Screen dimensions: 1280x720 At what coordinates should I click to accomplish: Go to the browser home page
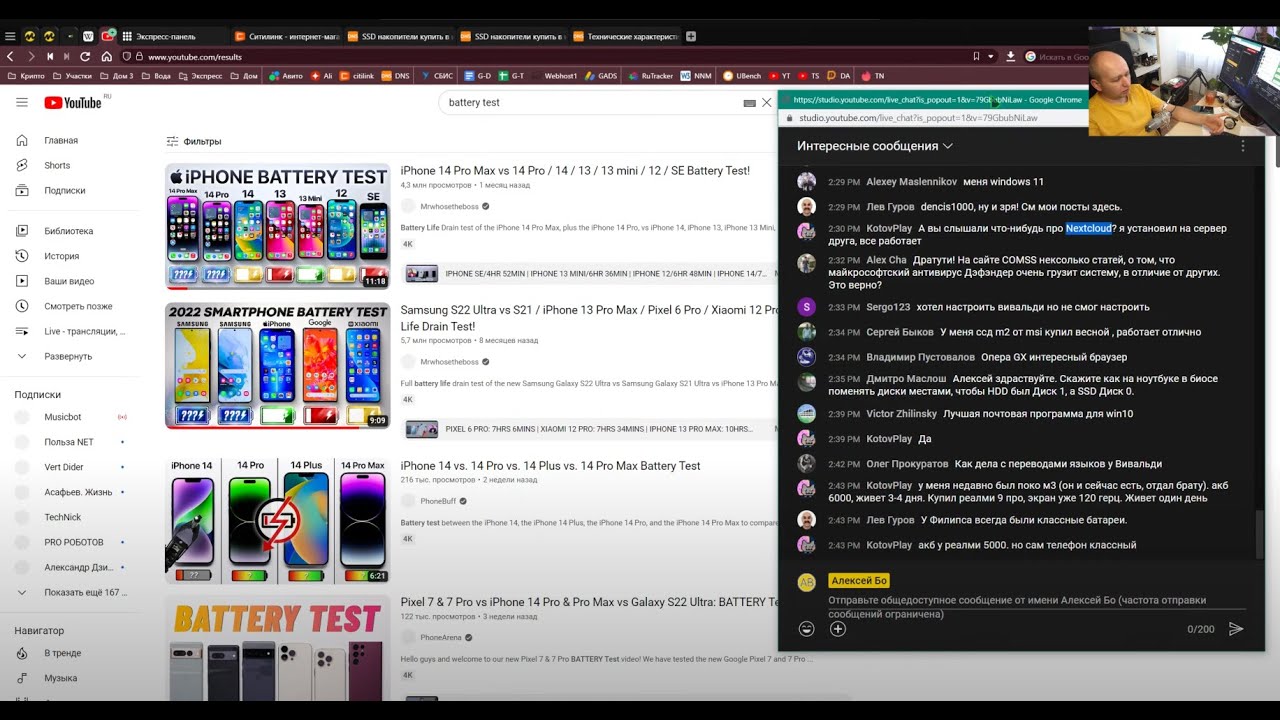pyautogui.click(x=105, y=57)
